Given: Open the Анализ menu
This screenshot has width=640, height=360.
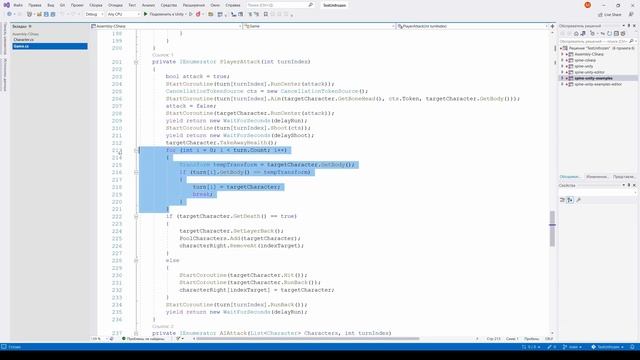Looking at the screenshot, I should point(148,5).
